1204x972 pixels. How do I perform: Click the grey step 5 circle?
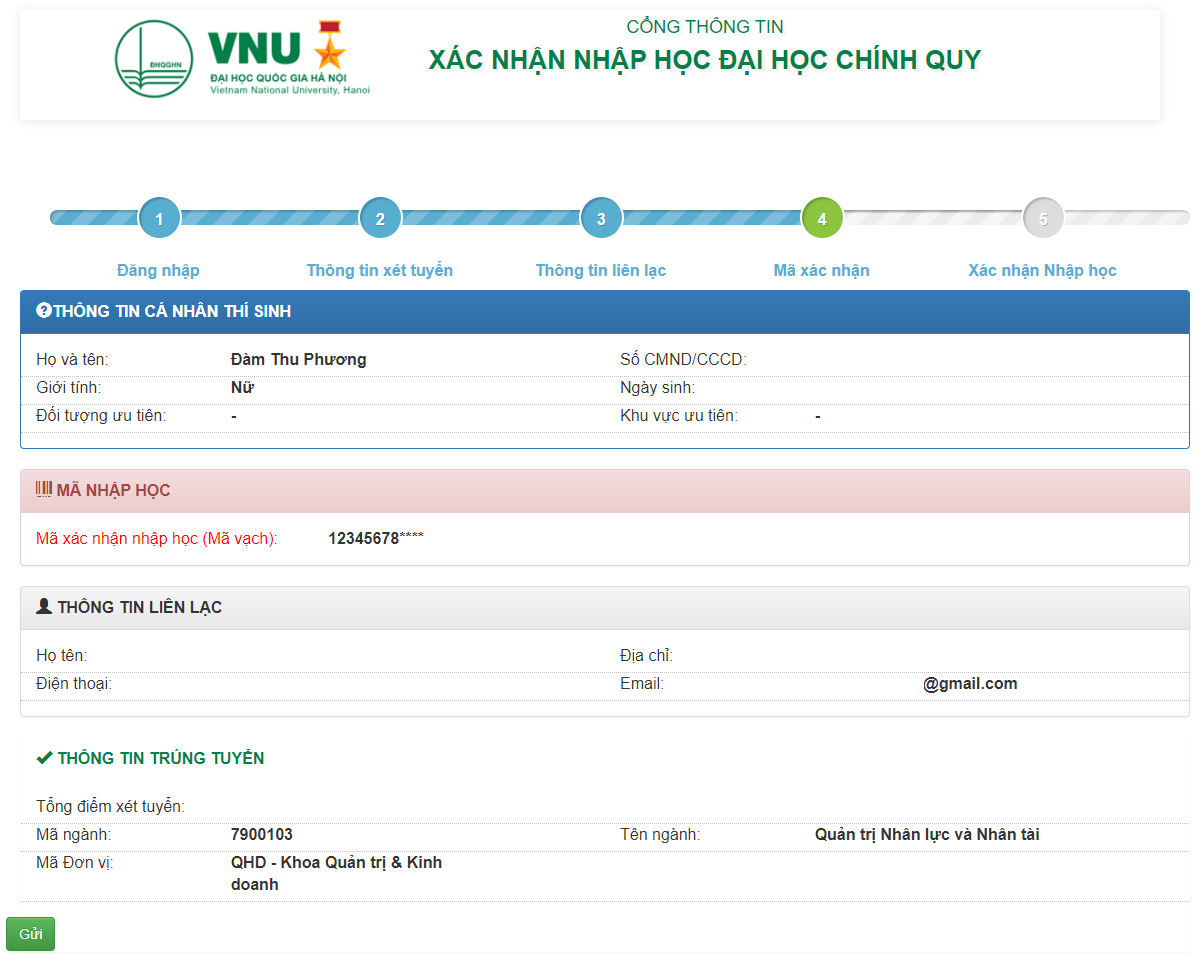pyautogui.click(x=1043, y=218)
